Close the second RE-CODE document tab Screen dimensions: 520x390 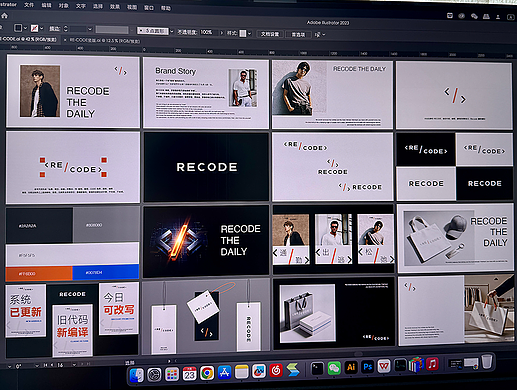pyautogui.click(x=65, y=40)
